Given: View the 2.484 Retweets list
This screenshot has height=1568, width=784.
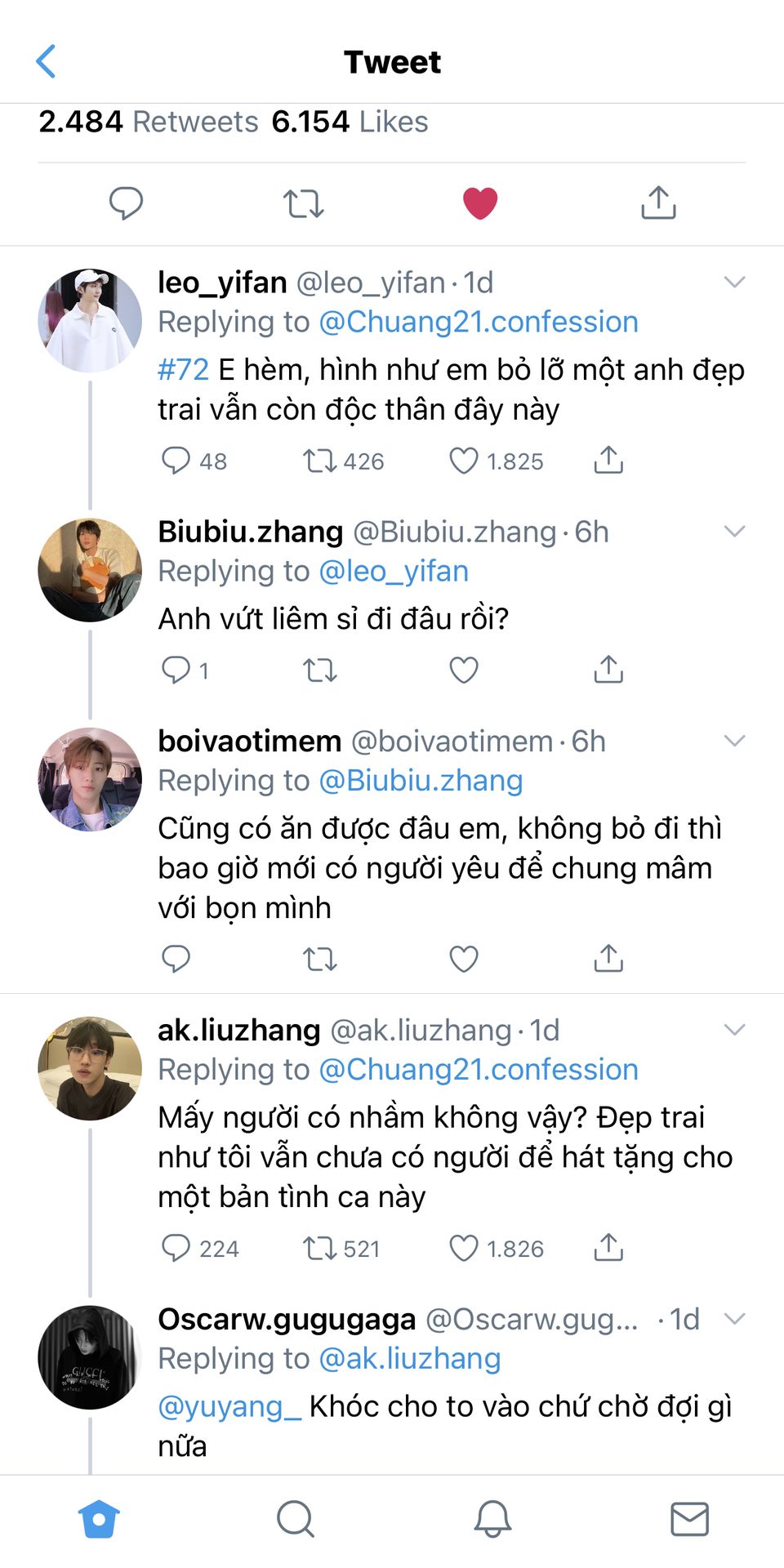Looking at the screenshot, I should tap(149, 122).
